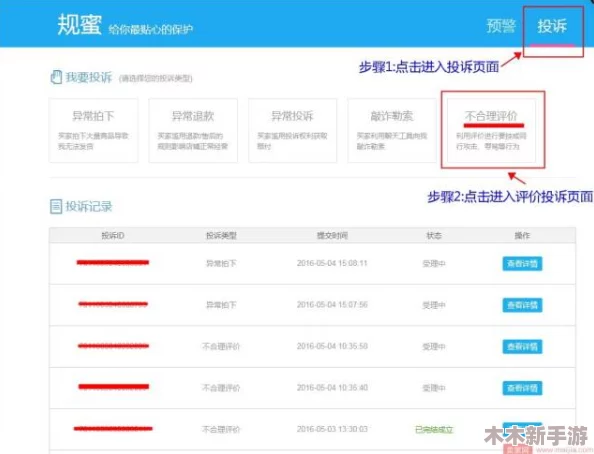The height and width of the screenshot is (454, 594).
Task: Click 受理中 status in the 15:07:56 row
Action: (434, 305)
